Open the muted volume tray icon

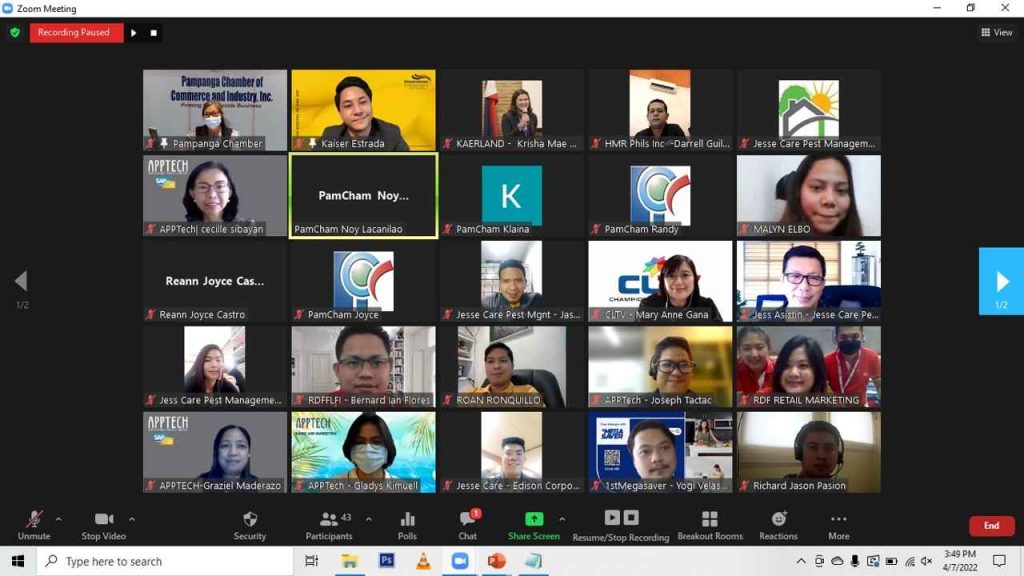pyautogui.click(x=927, y=561)
